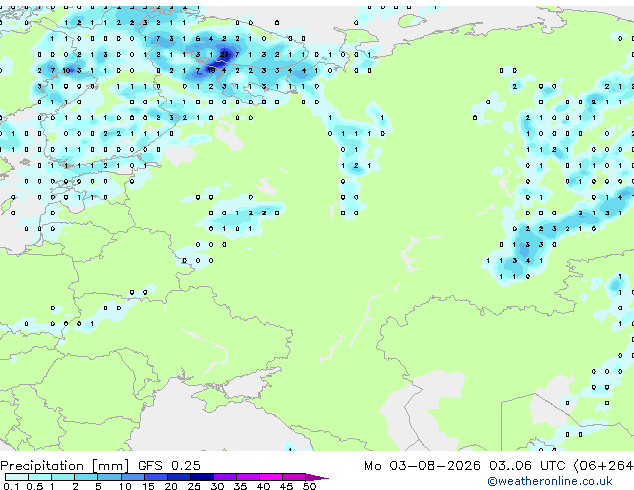Viewport: 634px width, 490px height.
Task: Click the 30–35 mm purple legend swatch
Action: point(225,477)
